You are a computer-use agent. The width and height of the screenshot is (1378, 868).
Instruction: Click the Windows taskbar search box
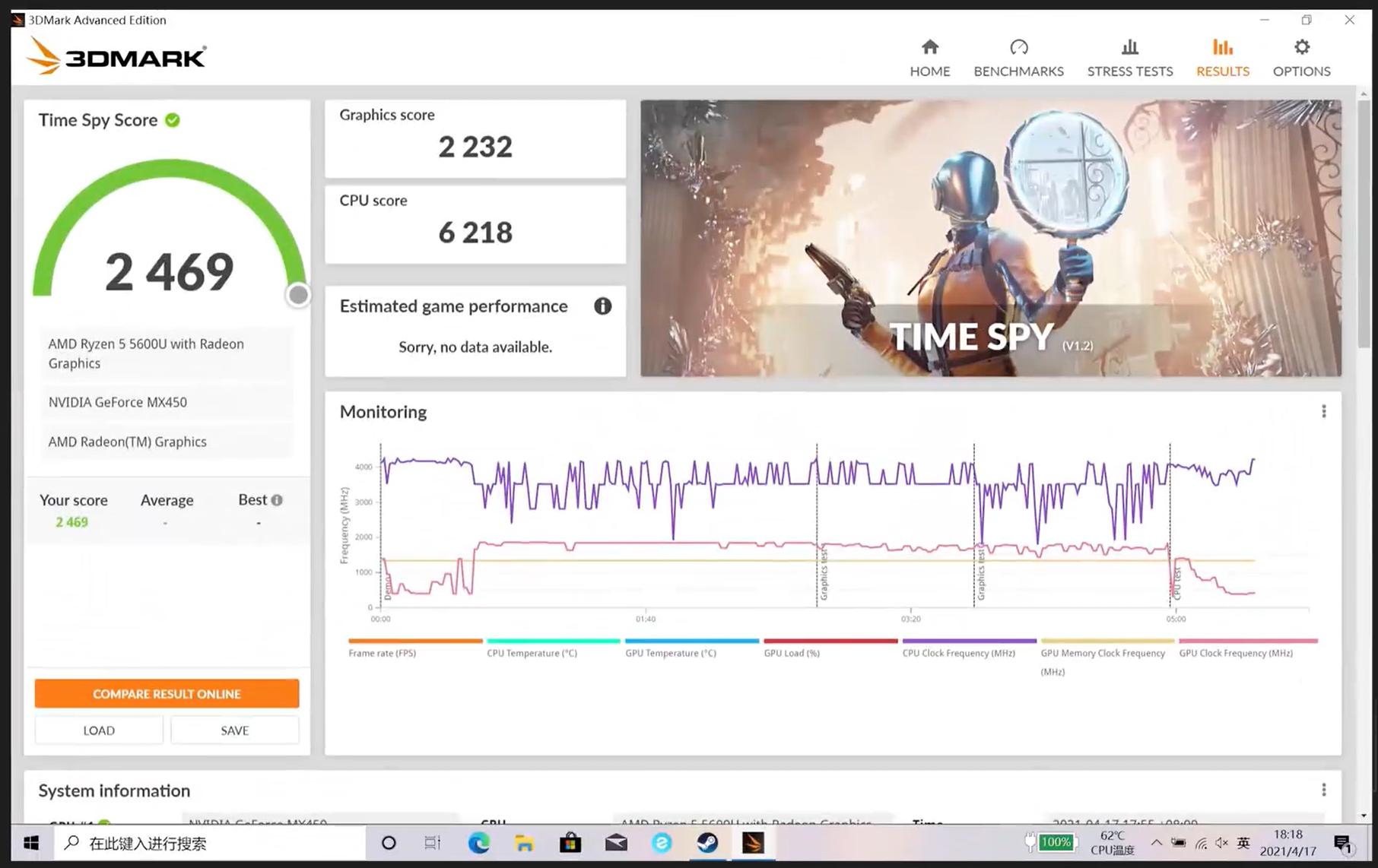tap(209, 843)
